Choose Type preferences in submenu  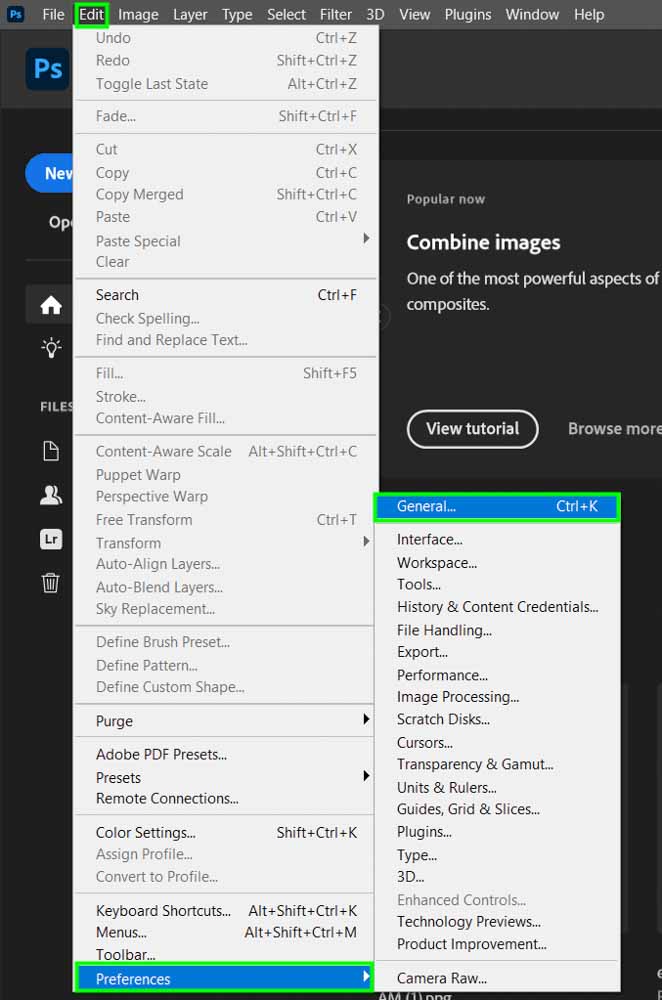coord(497,855)
